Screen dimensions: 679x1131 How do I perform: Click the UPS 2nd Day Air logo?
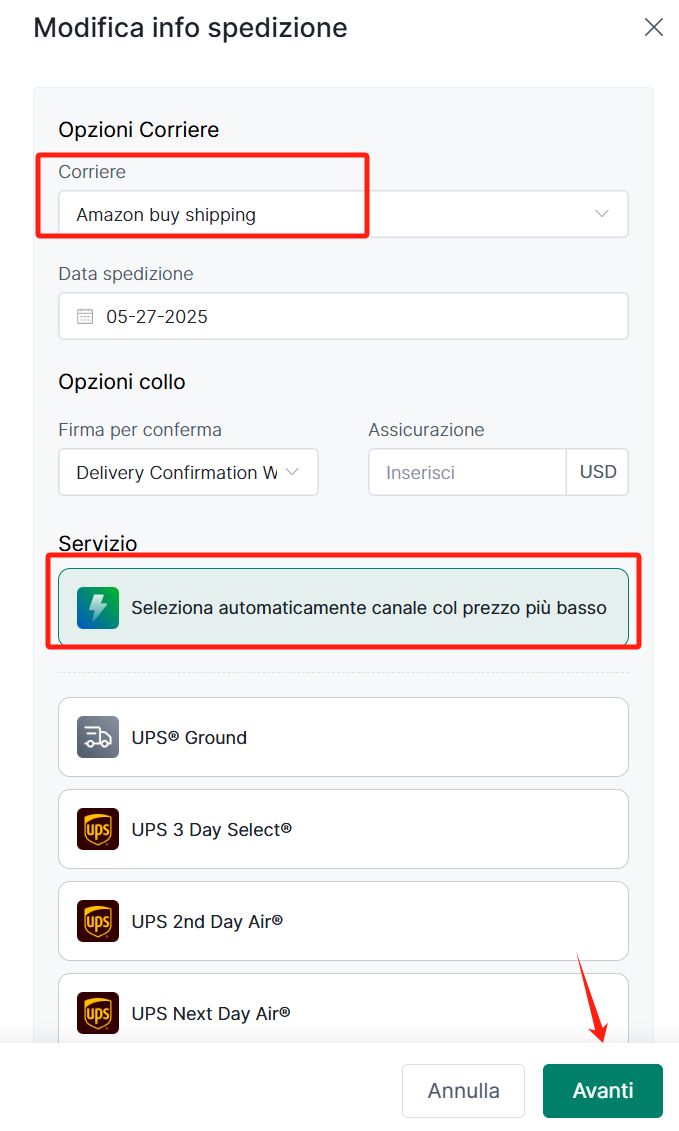(98, 921)
